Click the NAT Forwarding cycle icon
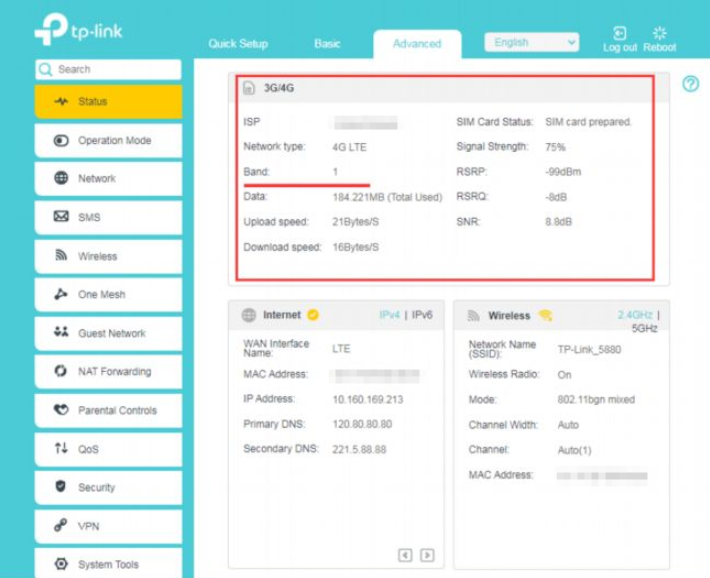This screenshot has width=710, height=578. [61, 371]
